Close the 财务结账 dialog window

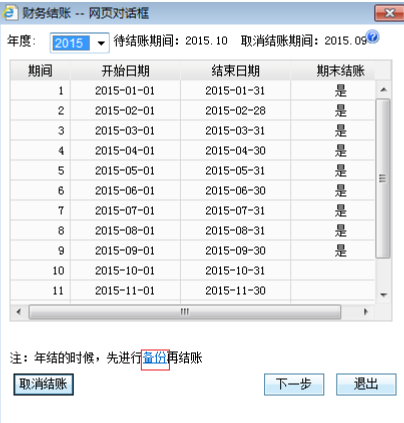point(389,13)
